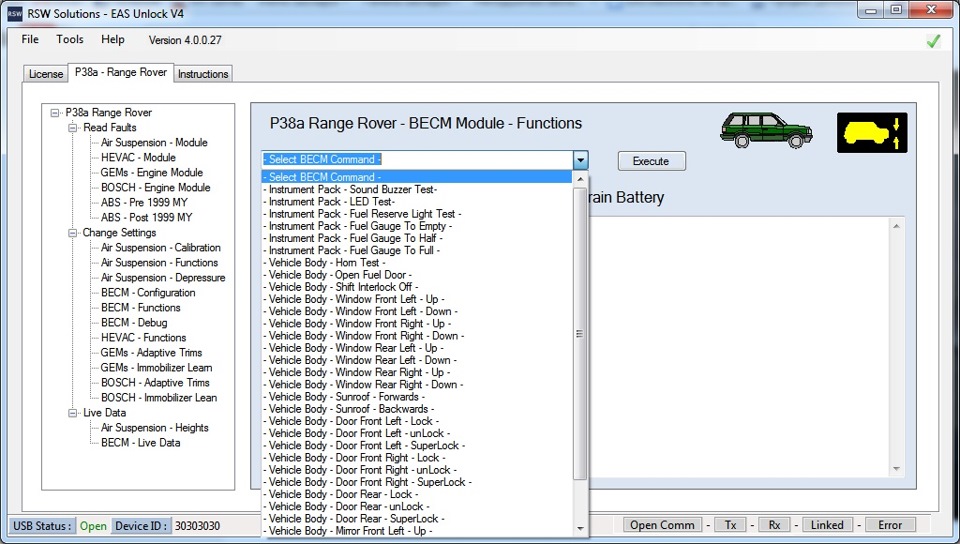Choose Instrument Pack - Sound Buzzer Test
This screenshot has height=544, width=960.
417,190
